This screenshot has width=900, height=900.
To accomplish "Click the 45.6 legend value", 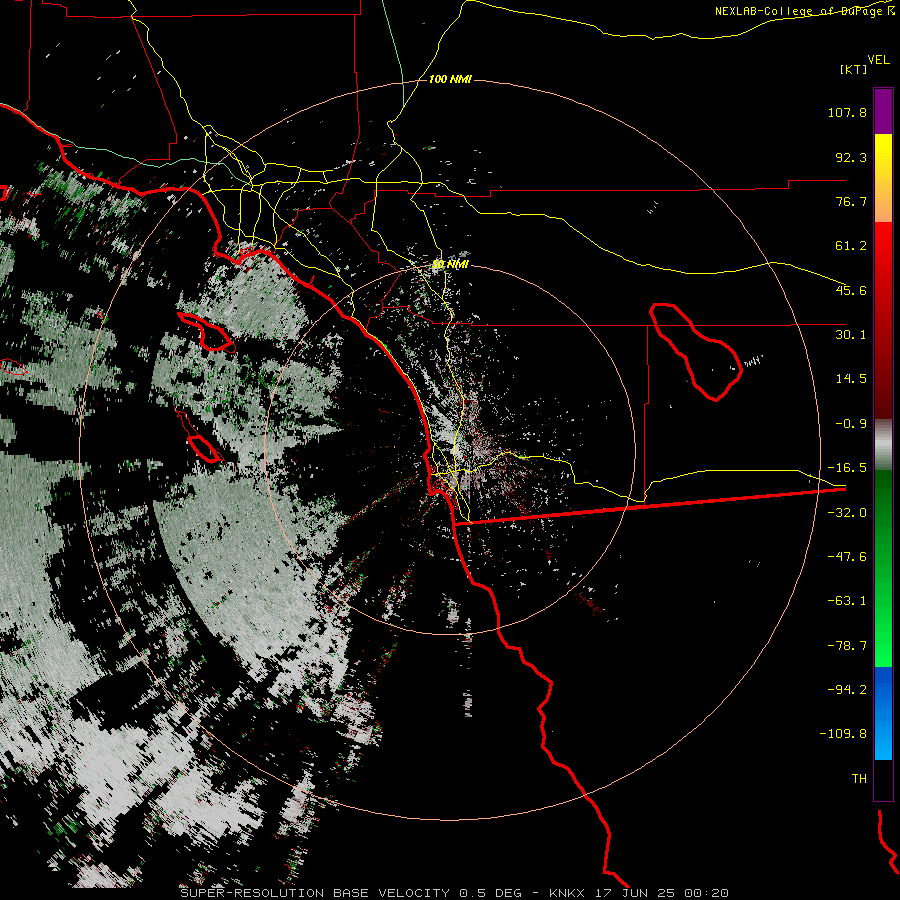I will [851, 290].
